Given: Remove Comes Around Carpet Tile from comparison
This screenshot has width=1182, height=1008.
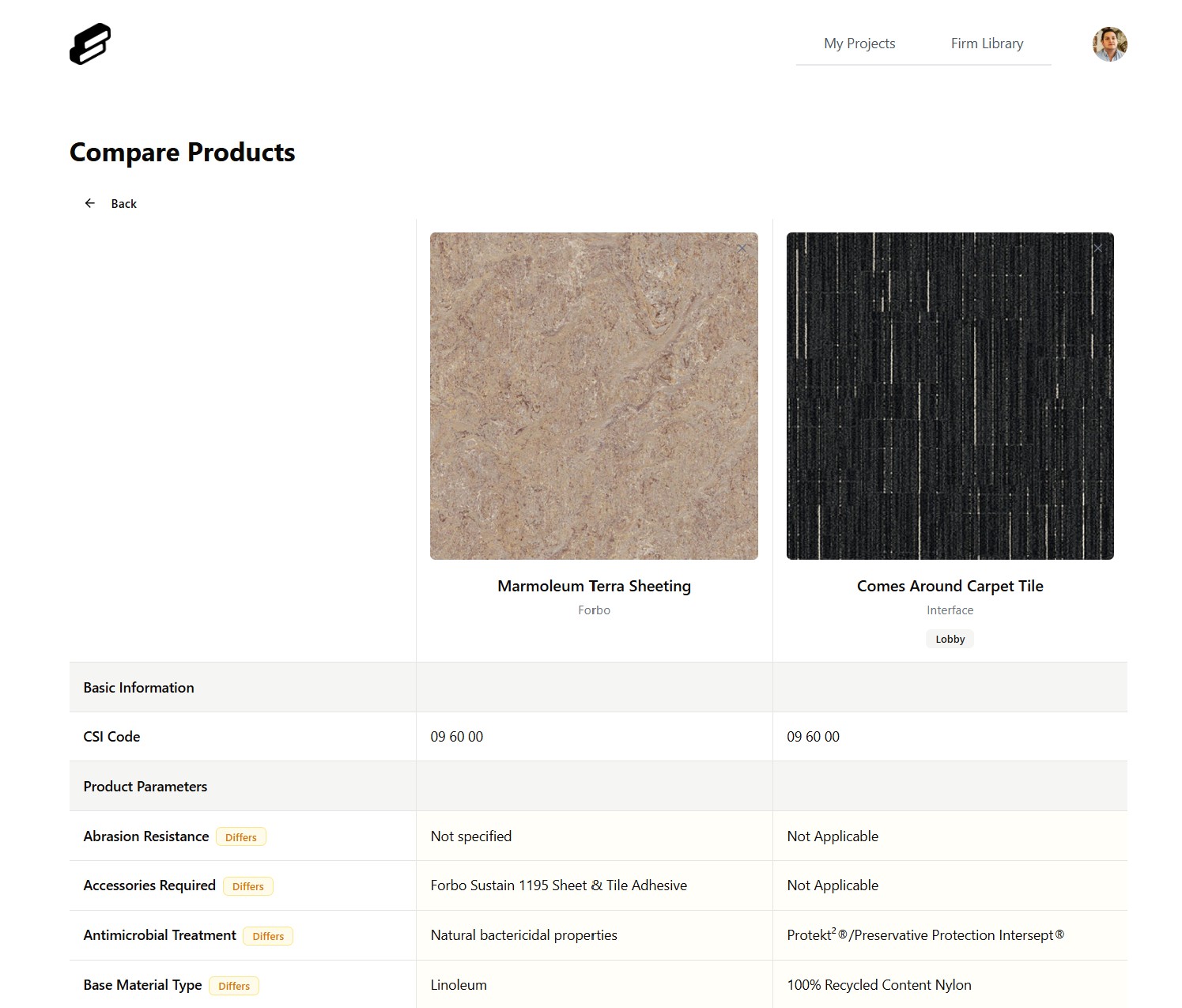Looking at the screenshot, I should 1097,248.
